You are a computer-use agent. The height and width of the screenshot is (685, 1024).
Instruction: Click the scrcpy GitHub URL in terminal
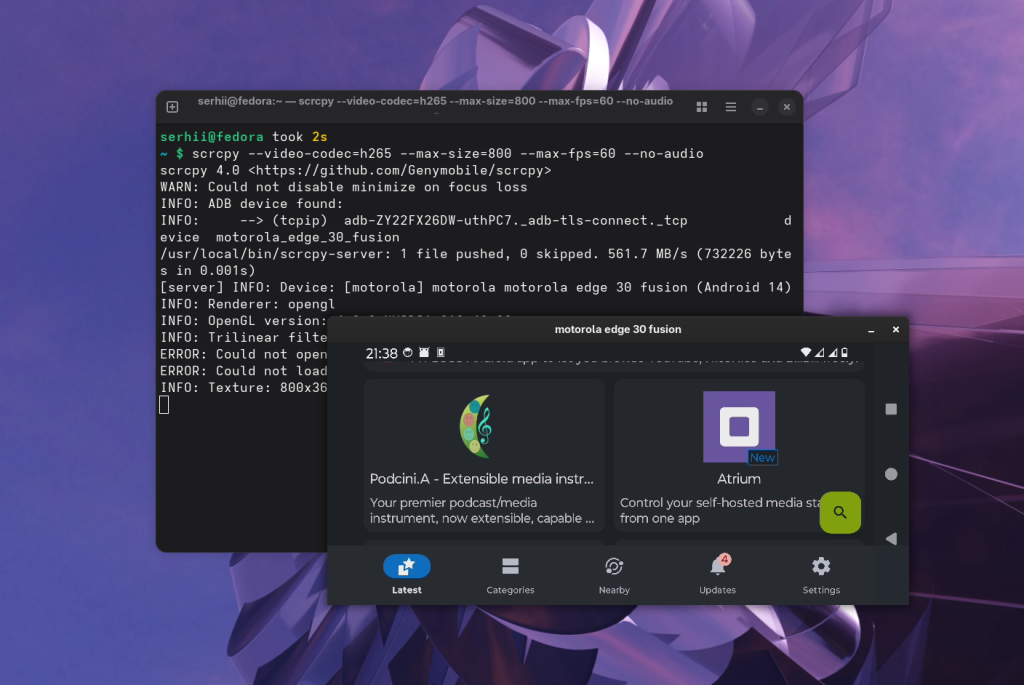[399, 170]
